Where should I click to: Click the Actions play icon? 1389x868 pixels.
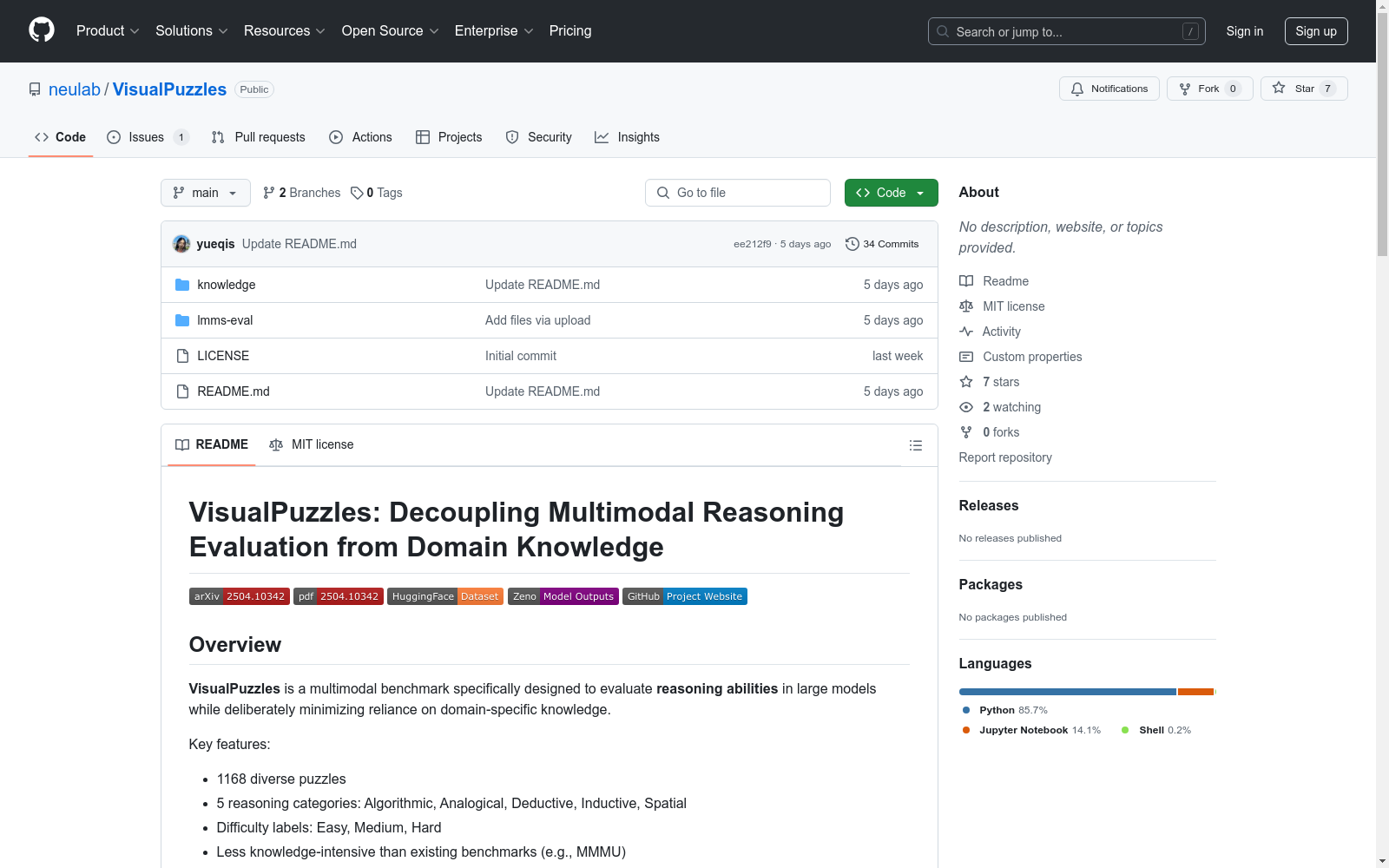336,137
